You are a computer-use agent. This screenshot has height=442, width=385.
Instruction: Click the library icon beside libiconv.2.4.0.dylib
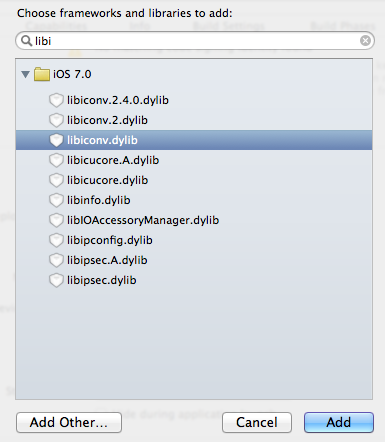point(56,100)
